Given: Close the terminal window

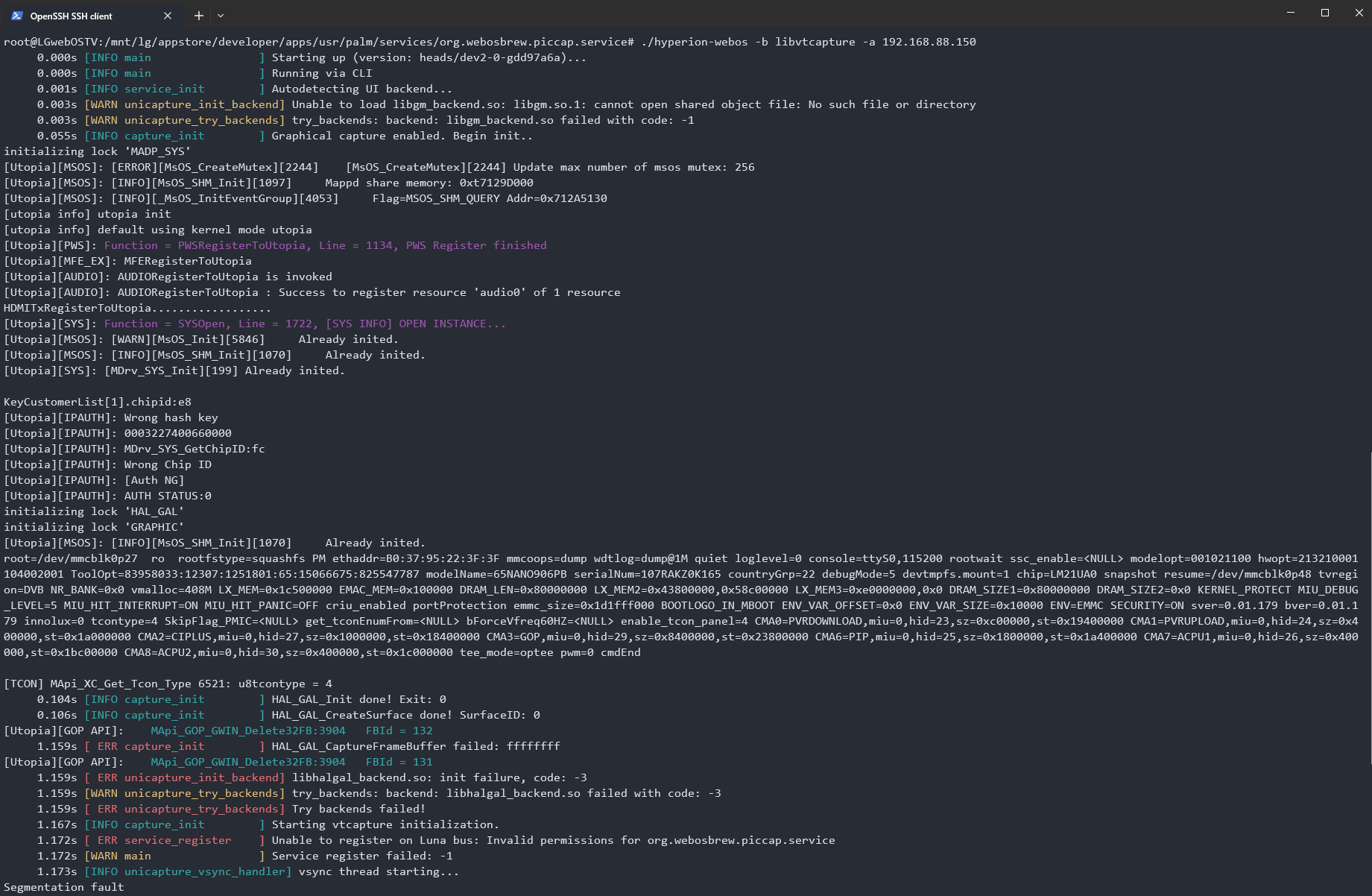Looking at the screenshot, I should click(x=1359, y=13).
